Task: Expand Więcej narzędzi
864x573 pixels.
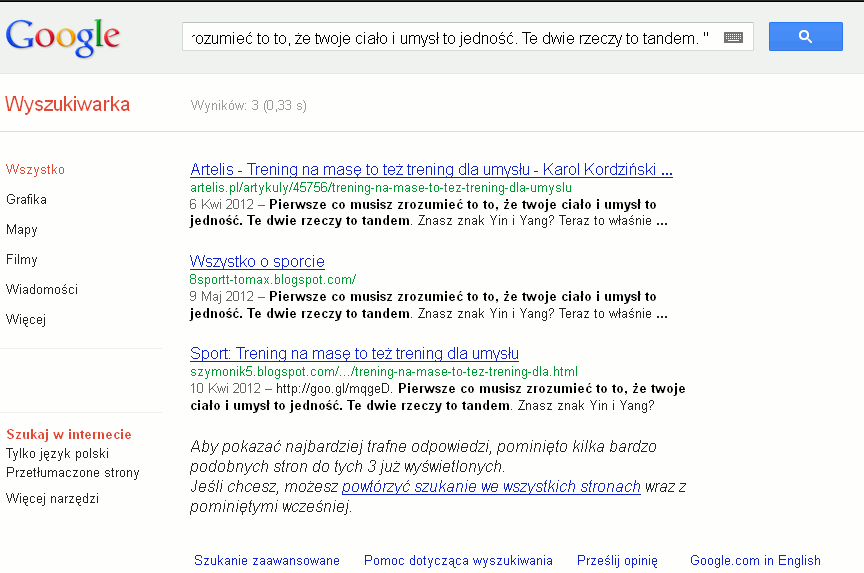Action: (52, 499)
